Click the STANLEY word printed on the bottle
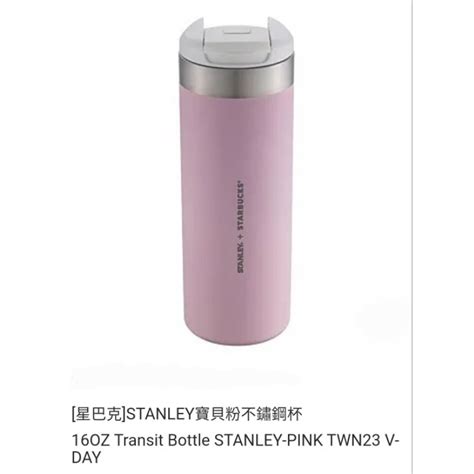Image resolution: width=474 pixels, height=474 pixels. [x=240, y=258]
